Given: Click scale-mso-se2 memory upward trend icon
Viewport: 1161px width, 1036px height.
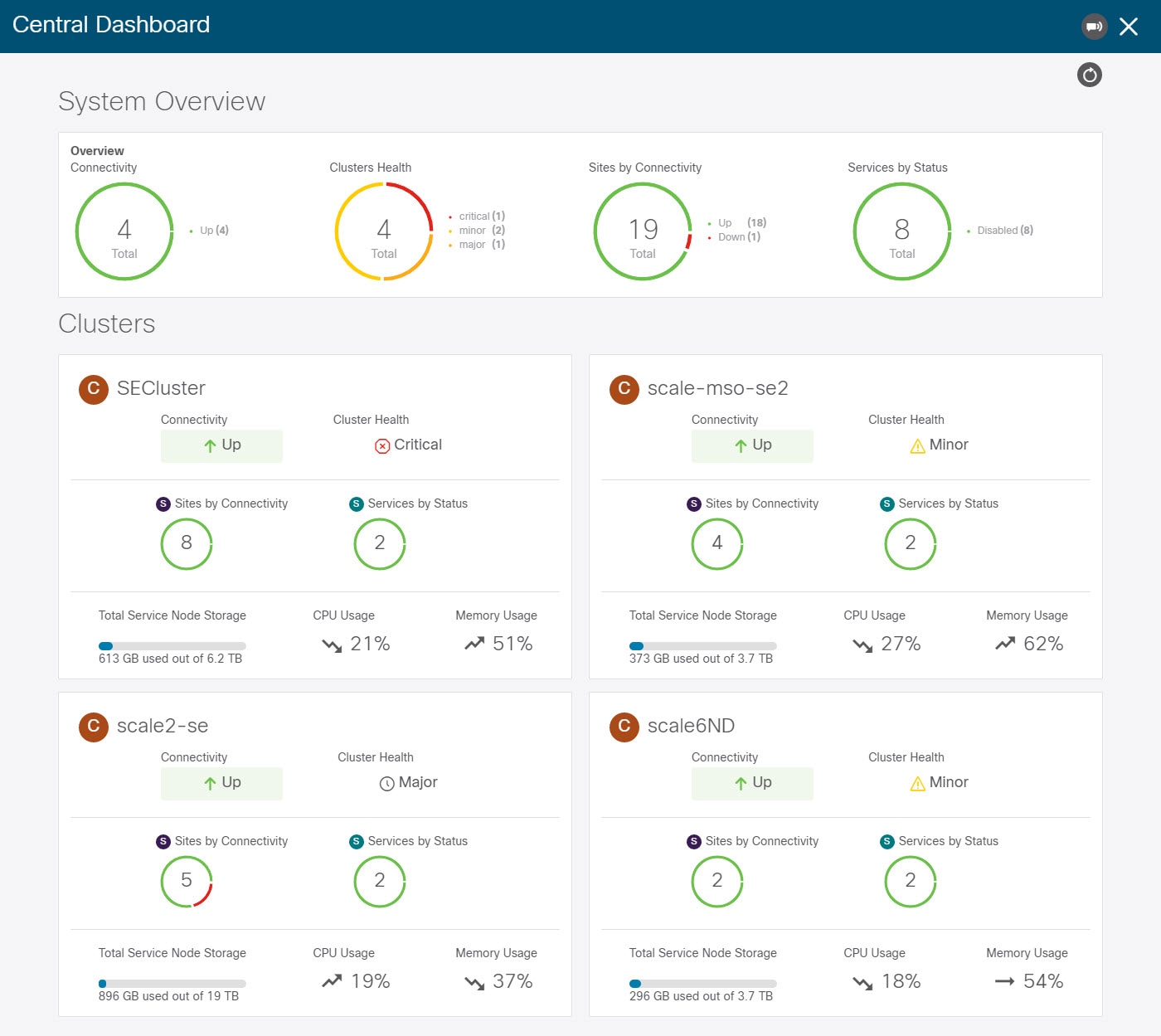Looking at the screenshot, I should [1005, 644].
